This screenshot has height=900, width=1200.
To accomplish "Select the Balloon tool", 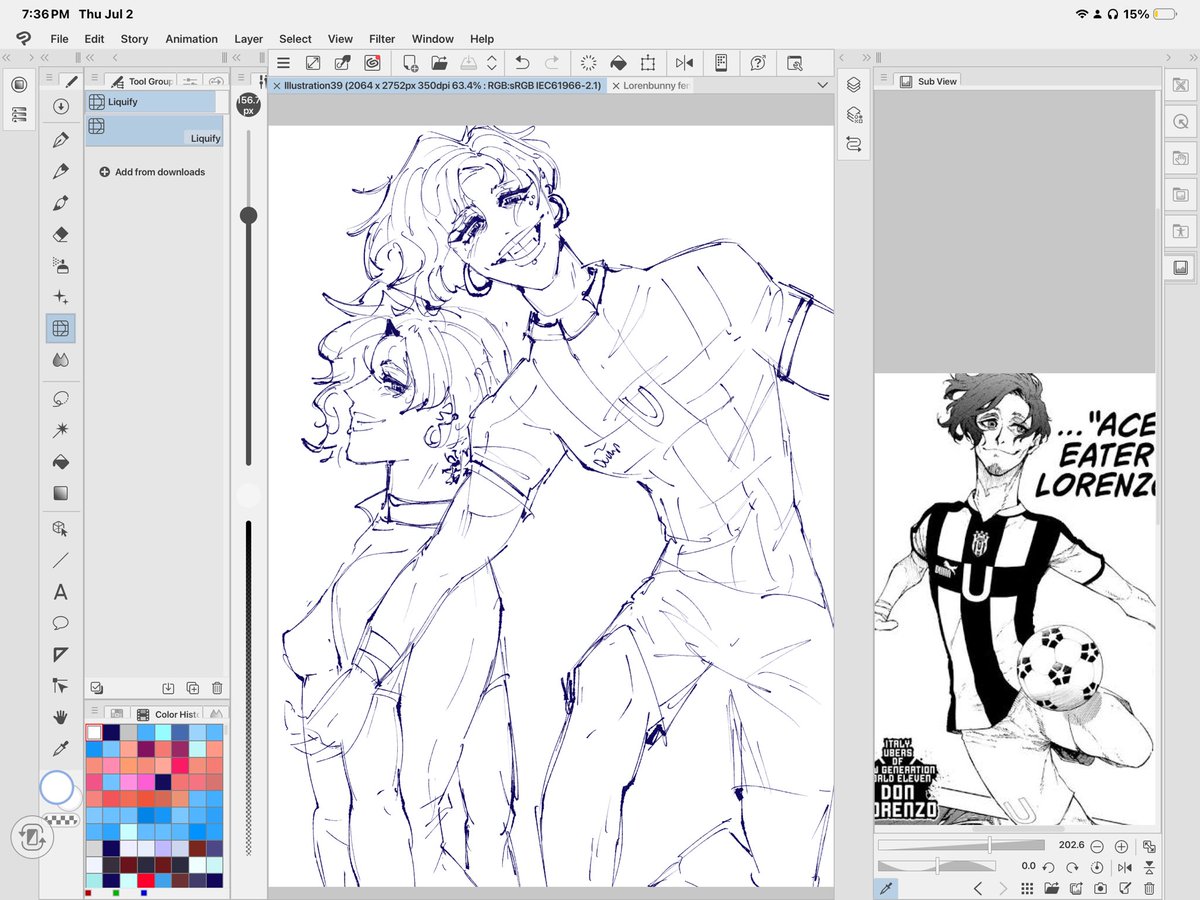I will click(60, 623).
